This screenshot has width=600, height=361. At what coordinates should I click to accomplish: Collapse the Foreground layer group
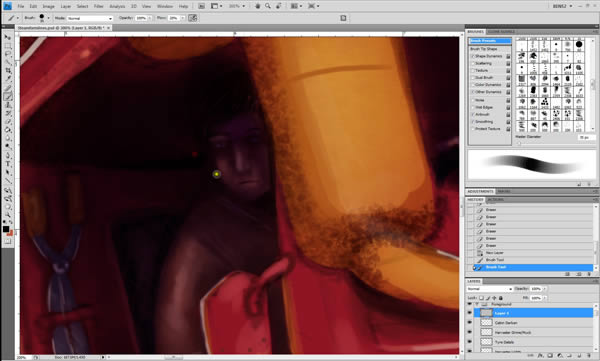click(x=477, y=304)
